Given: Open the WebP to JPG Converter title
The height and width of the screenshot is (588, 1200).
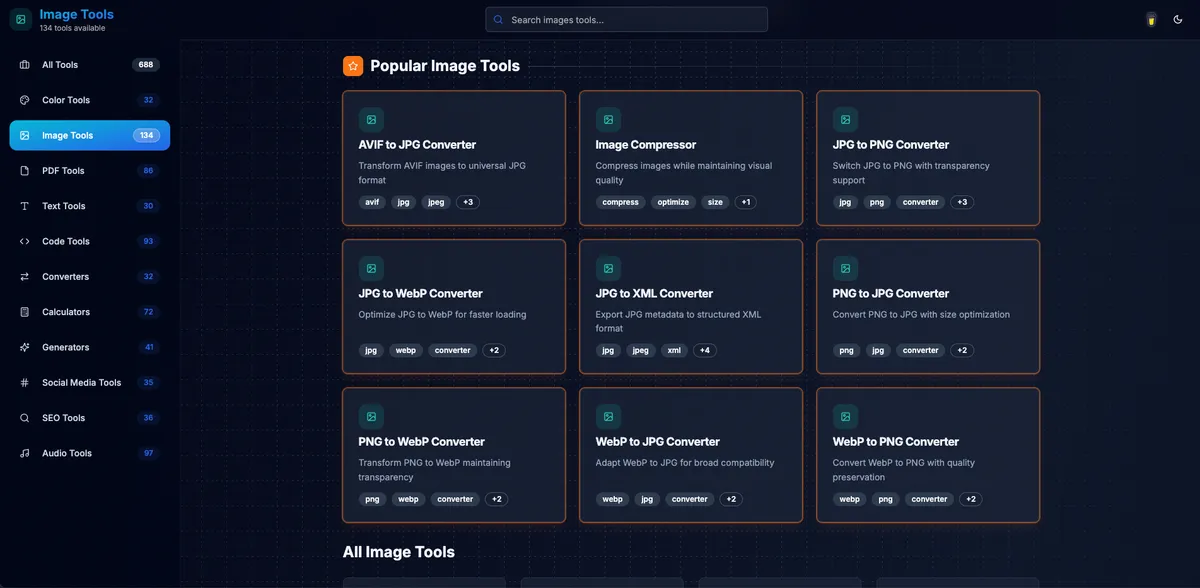Looking at the screenshot, I should [x=658, y=442].
